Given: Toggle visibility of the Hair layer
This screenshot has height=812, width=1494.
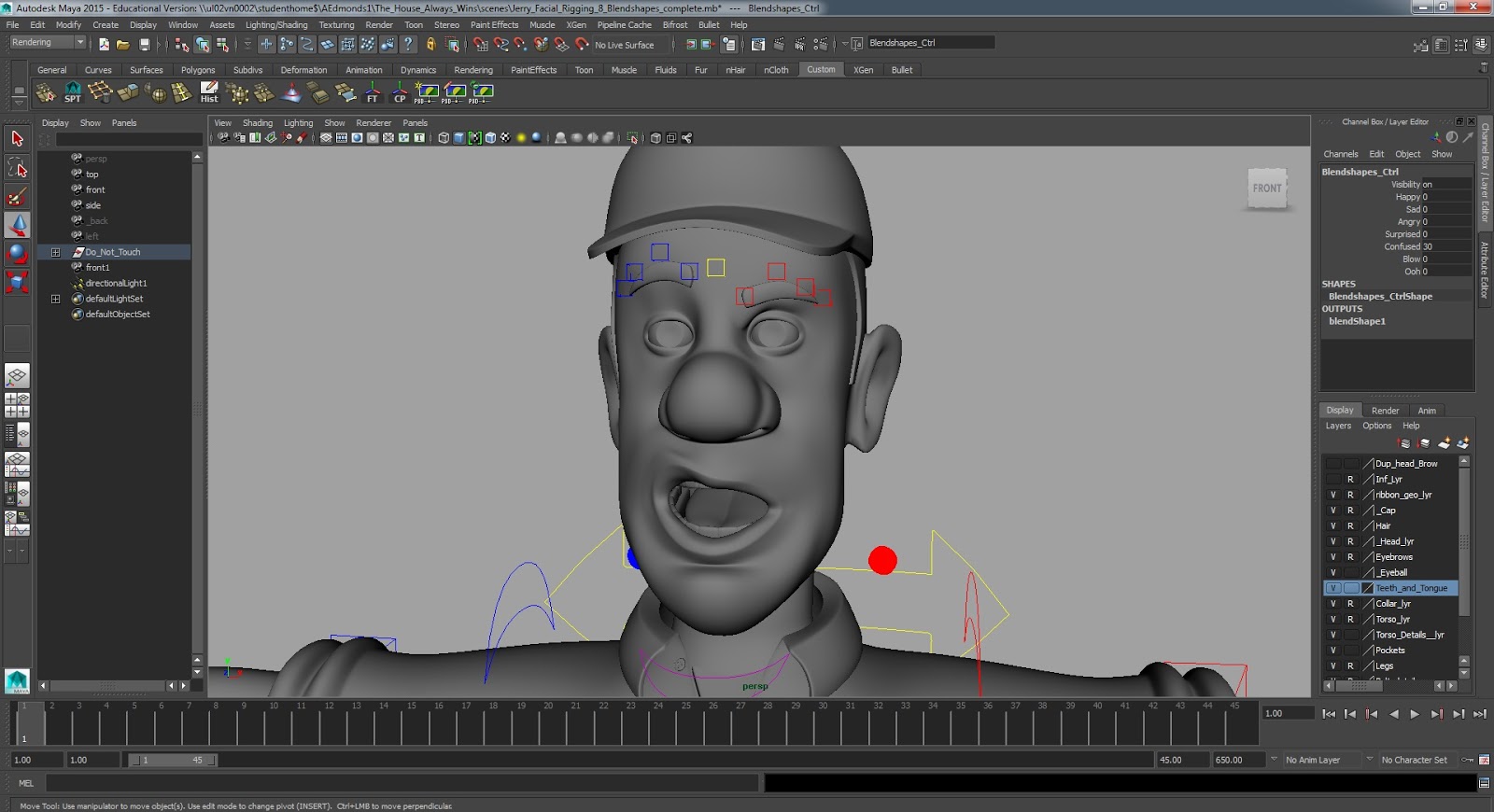Looking at the screenshot, I should pos(1332,526).
